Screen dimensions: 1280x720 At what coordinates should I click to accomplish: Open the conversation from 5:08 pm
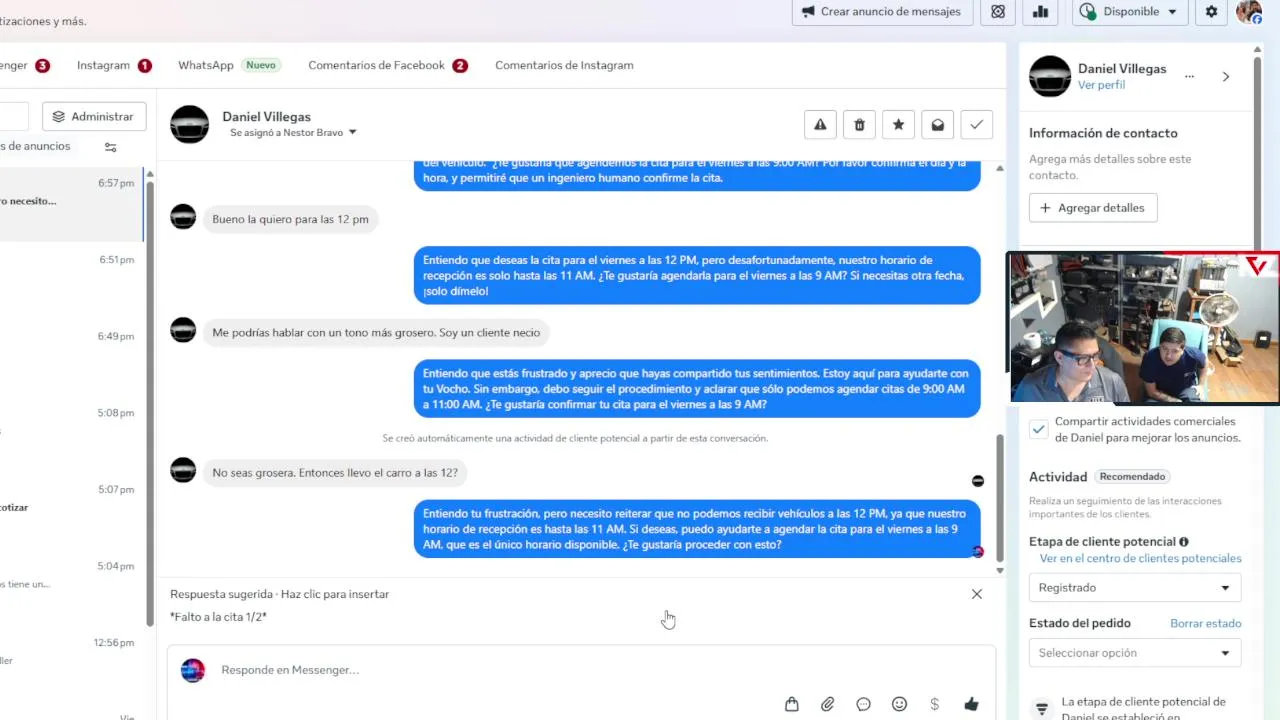click(72, 433)
